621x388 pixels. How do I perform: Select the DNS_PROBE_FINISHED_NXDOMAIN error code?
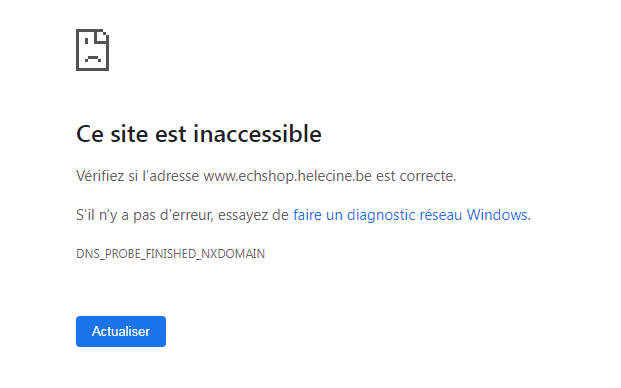[x=170, y=253]
